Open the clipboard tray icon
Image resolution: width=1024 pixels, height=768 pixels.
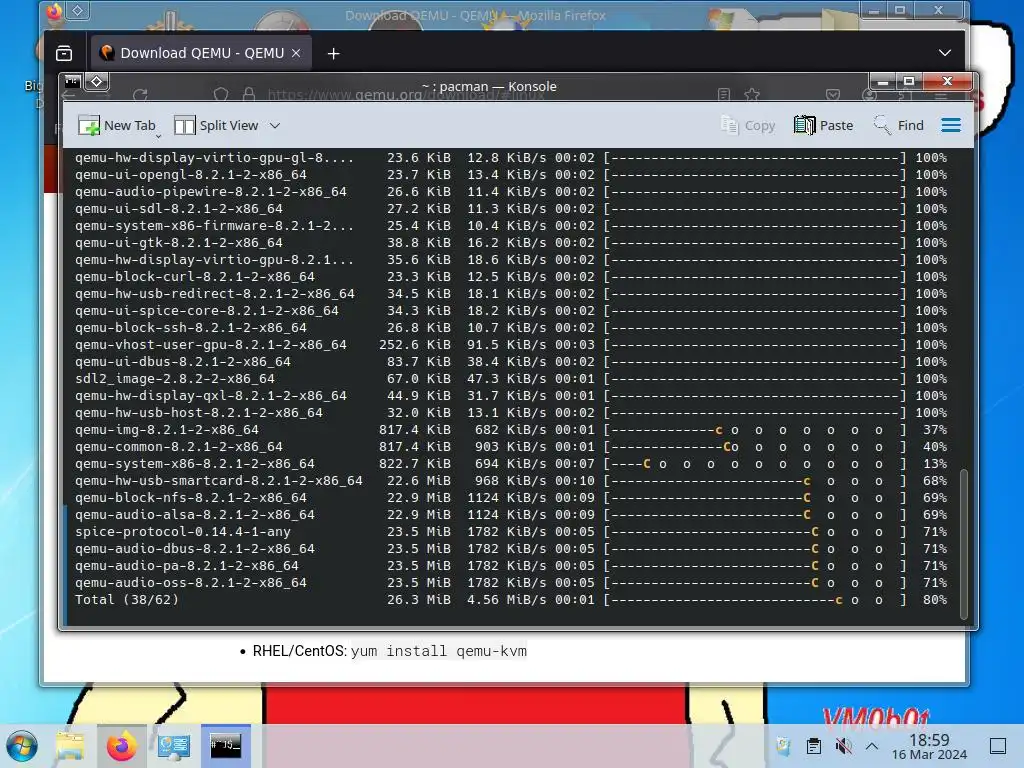814,746
